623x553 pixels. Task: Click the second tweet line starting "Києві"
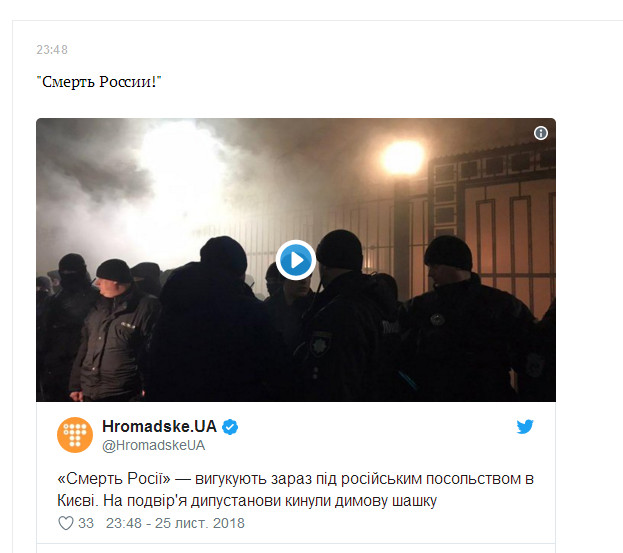pyautogui.click(x=247, y=501)
